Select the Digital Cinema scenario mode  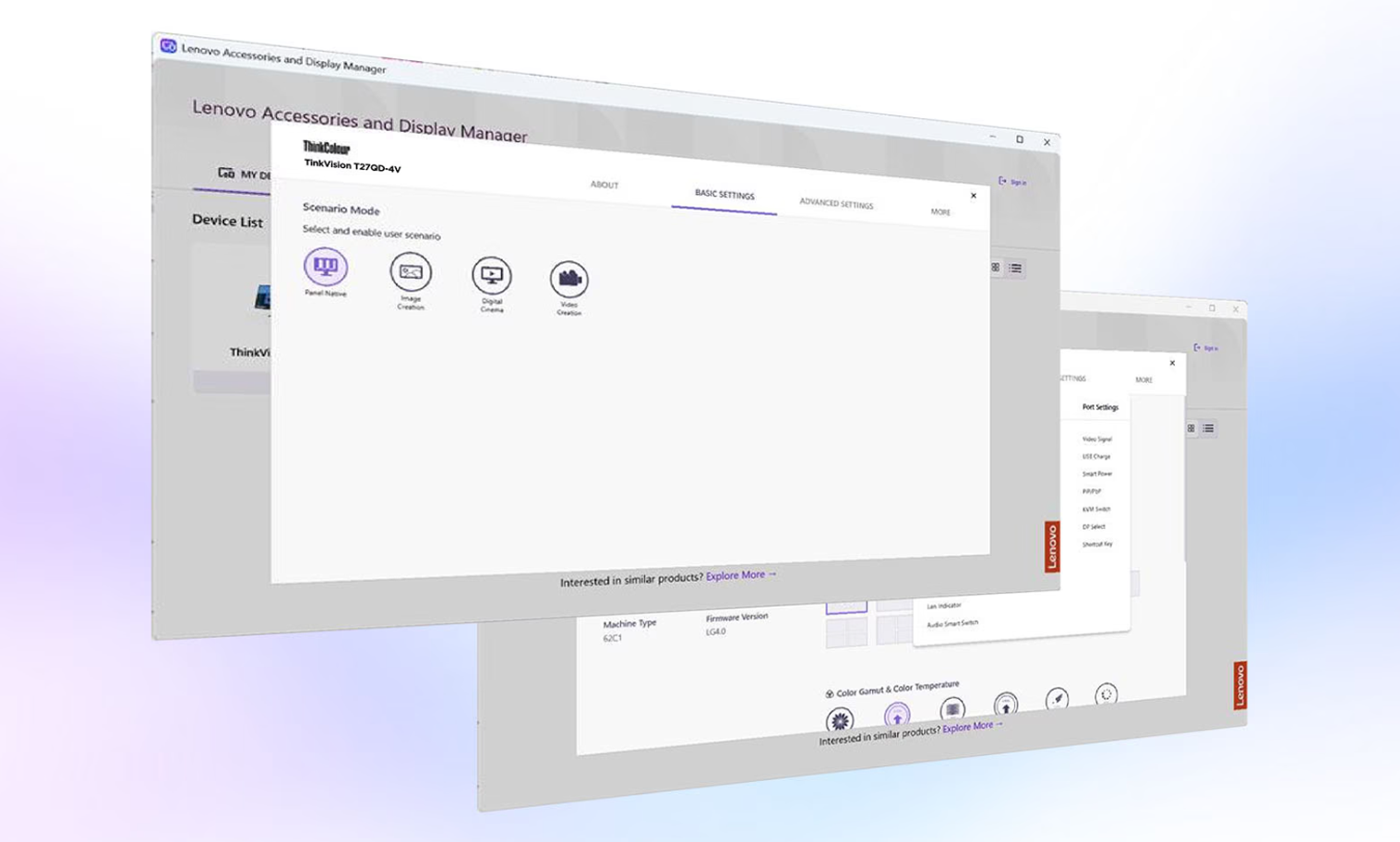coord(492,275)
